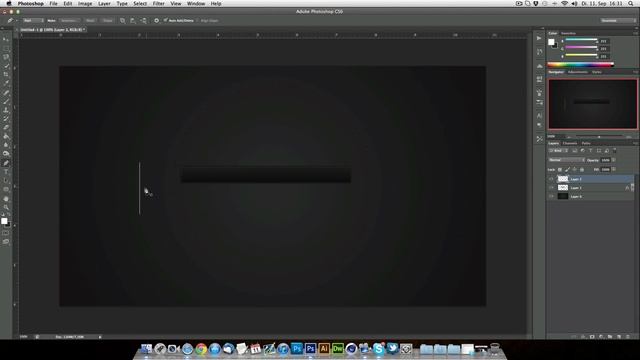
Task: Click the red channel slider in Color panel
Action: (x=581, y=40)
